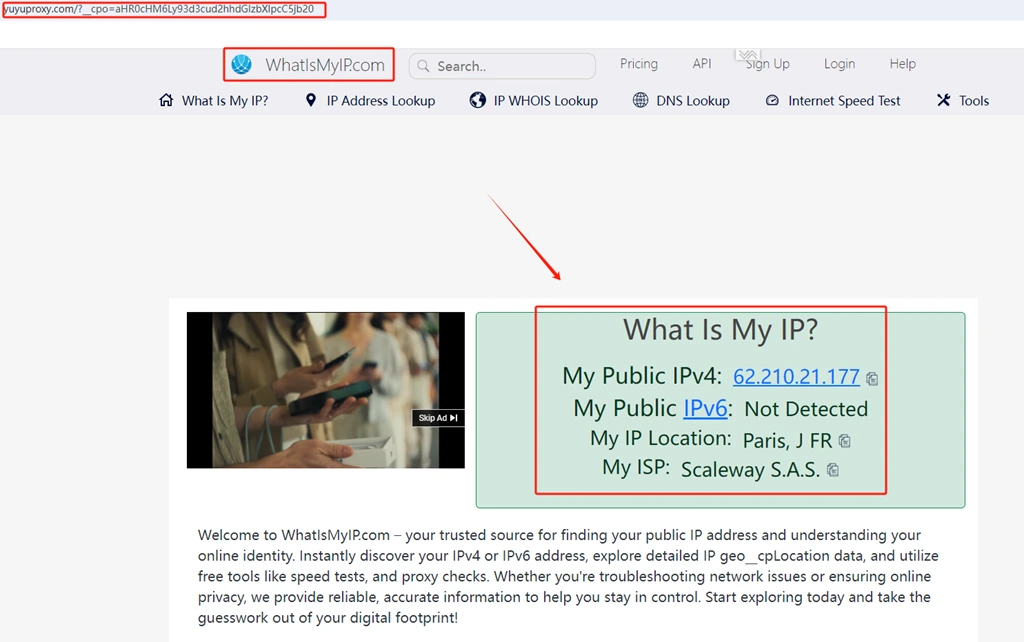Click the WhatIsMyIP.com globe logo icon
The width and height of the screenshot is (1024, 642).
[x=241, y=65]
